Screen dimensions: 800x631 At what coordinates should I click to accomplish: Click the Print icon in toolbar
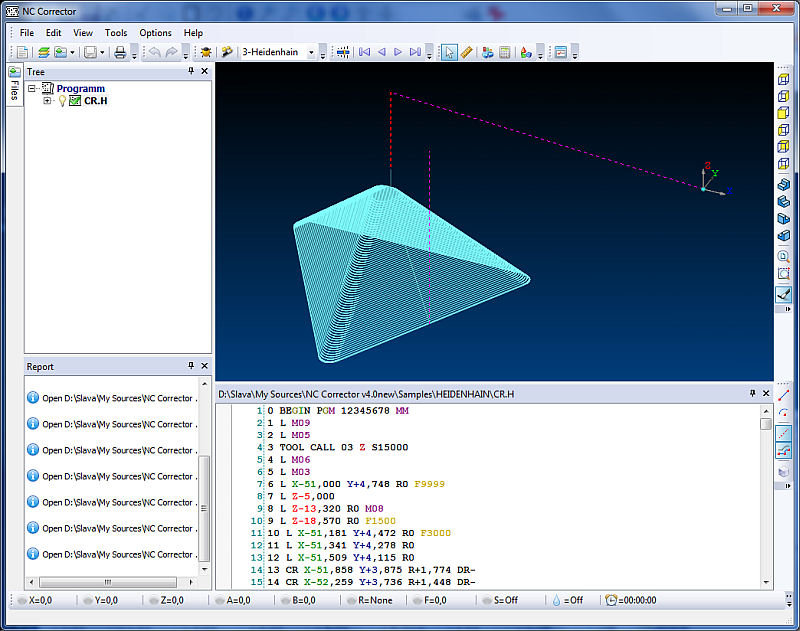[x=120, y=52]
